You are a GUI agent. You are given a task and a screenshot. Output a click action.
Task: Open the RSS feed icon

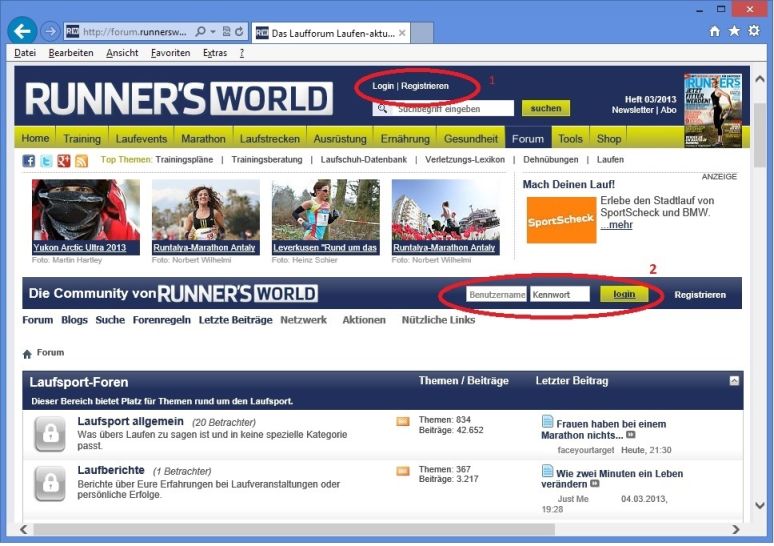click(x=81, y=161)
